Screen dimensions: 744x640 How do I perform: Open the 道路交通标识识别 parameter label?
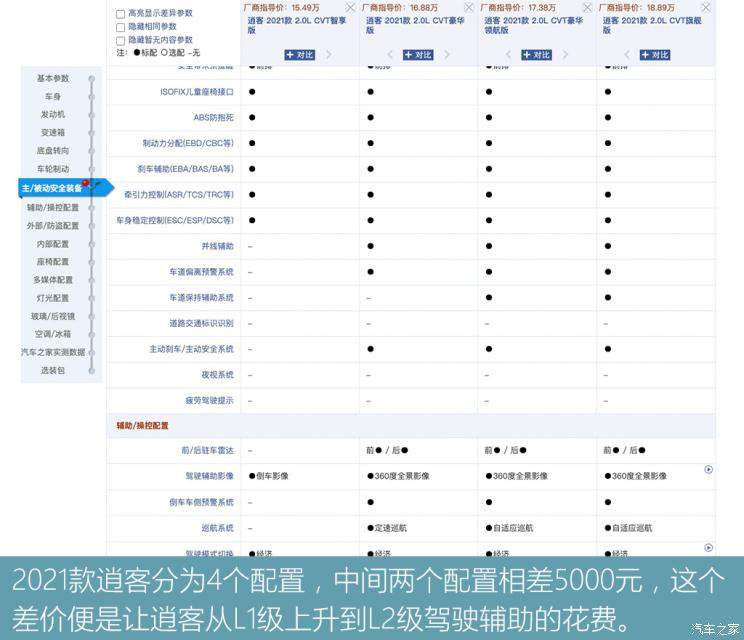(202, 323)
